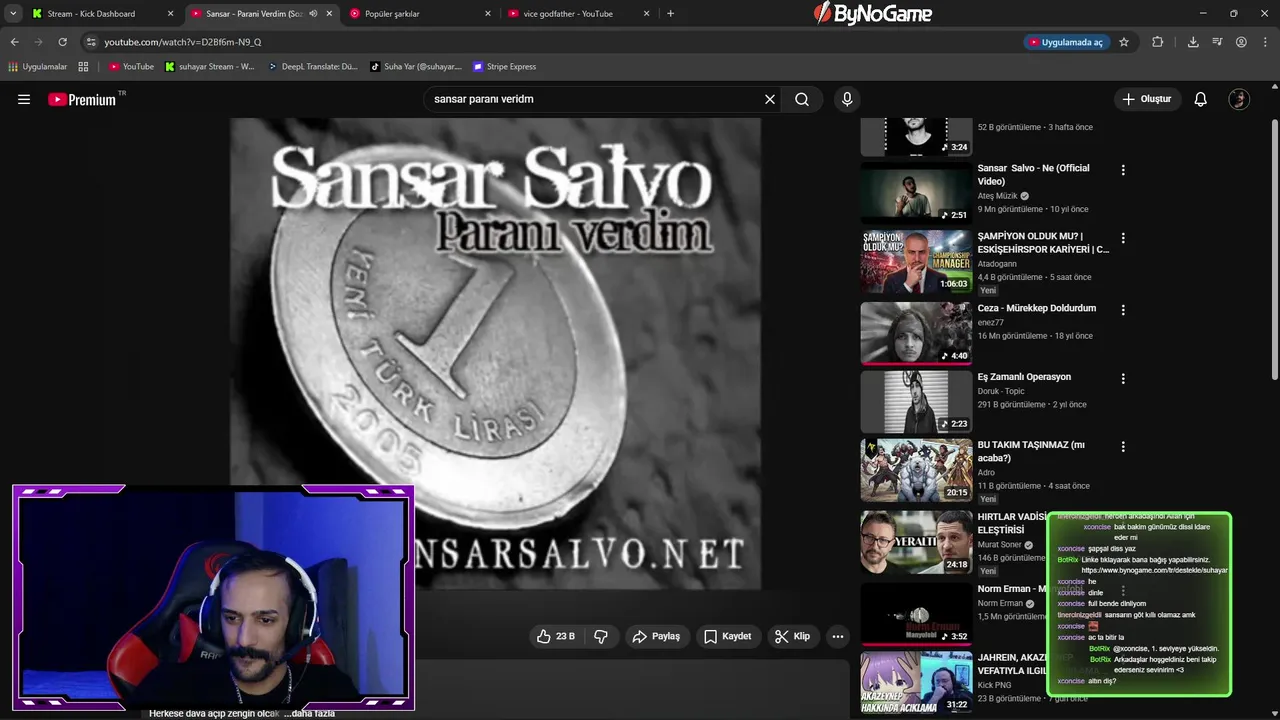View site information icon in address bar
Viewport: 1280px width, 720px height.
pos(91,42)
